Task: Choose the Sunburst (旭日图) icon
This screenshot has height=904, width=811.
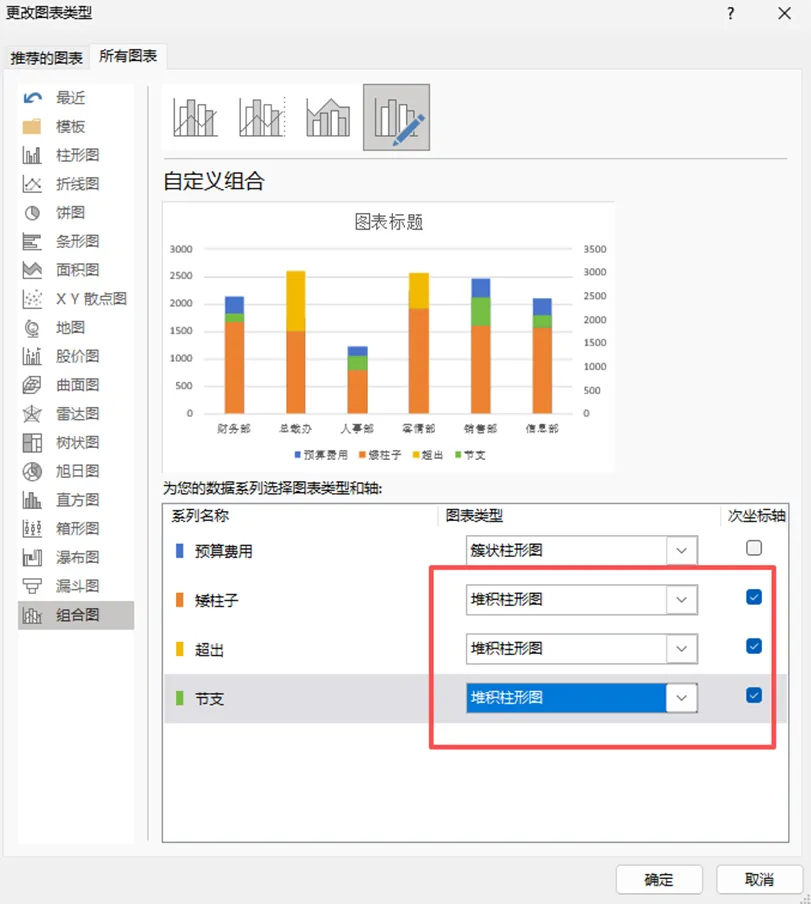Action: (32, 472)
